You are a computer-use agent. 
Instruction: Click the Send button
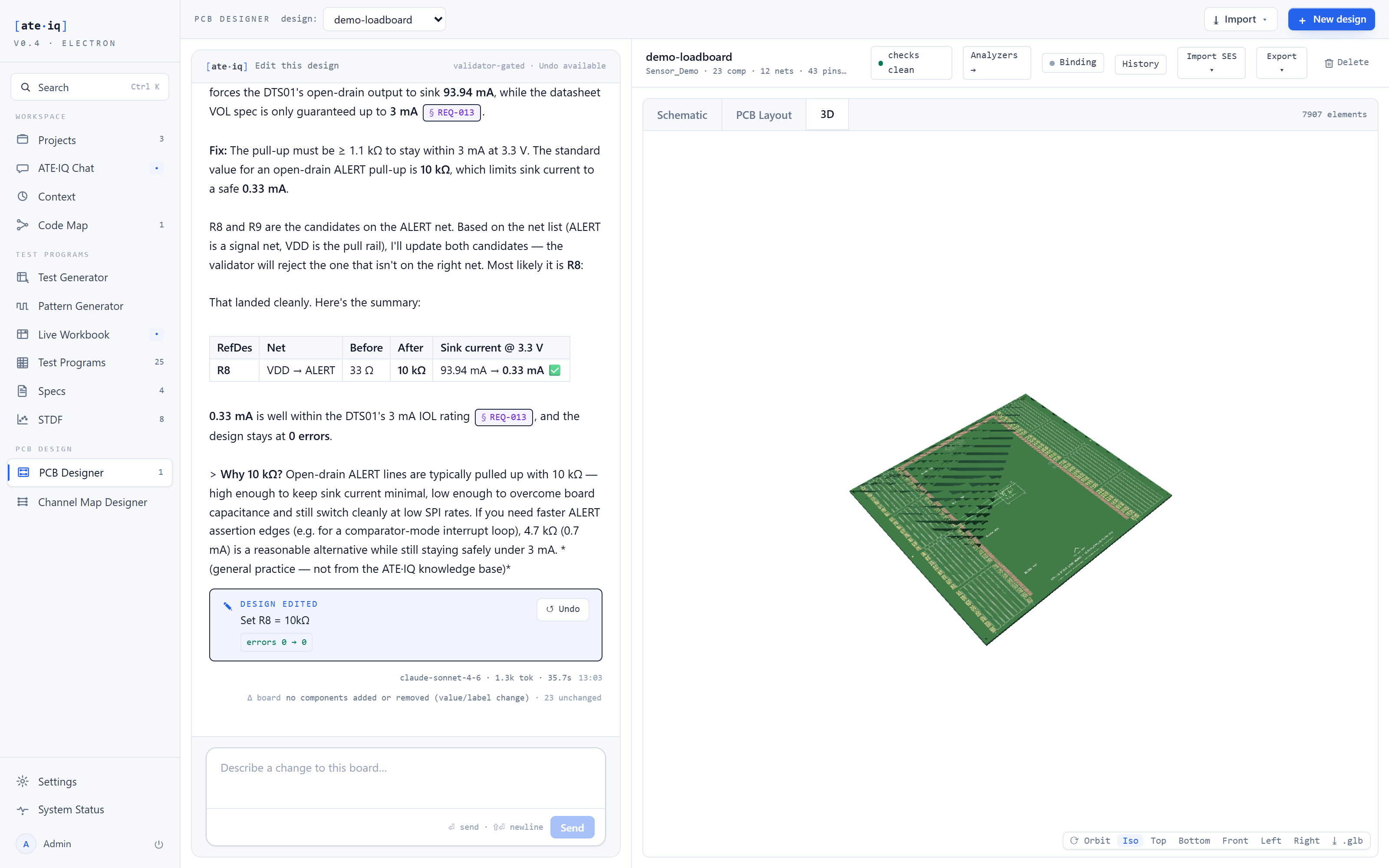pos(572,827)
